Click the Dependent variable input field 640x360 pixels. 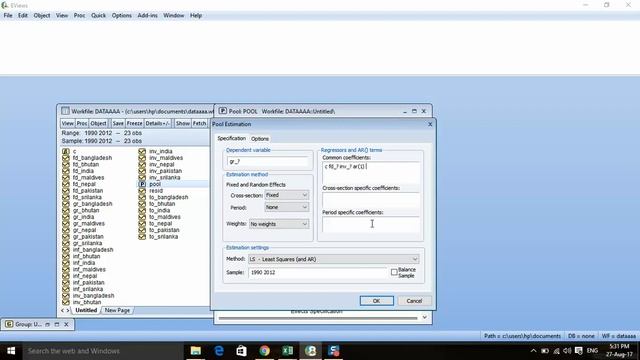tap(268, 162)
